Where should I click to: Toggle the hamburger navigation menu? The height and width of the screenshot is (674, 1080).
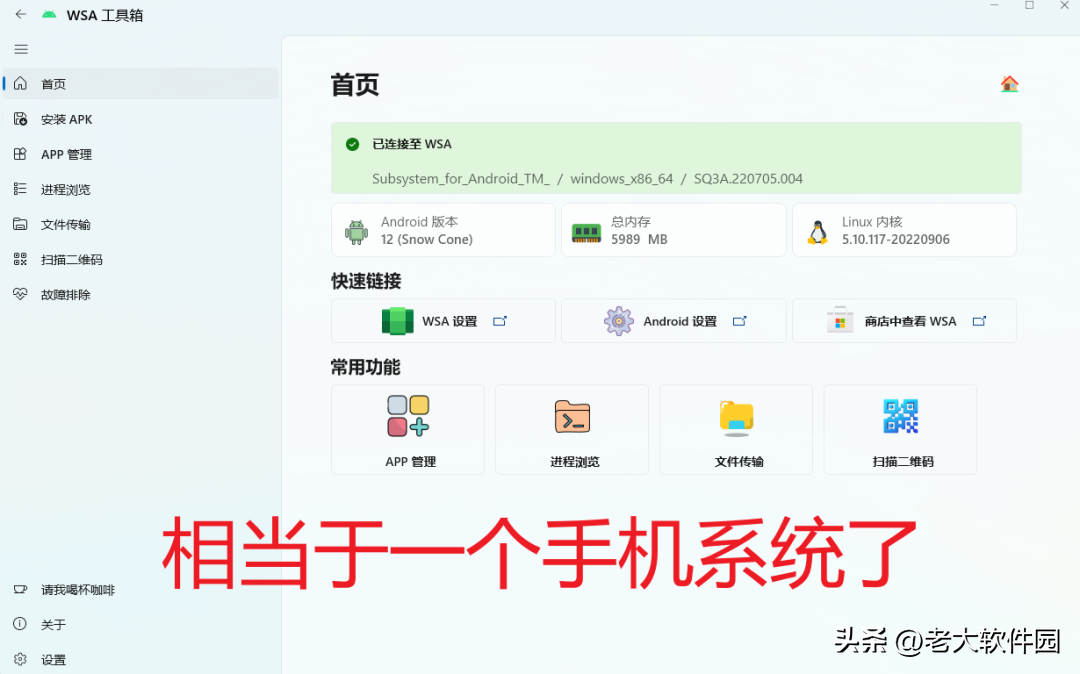tap(21, 49)
